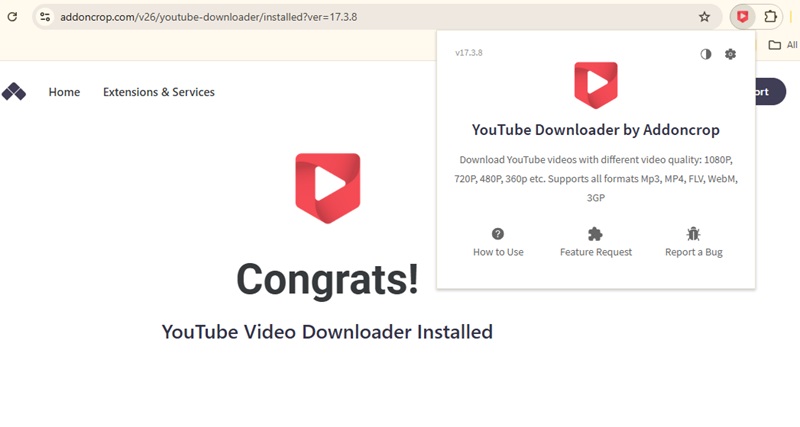Click the Feature Request puzzle icon
This screenshot has width=800, height=427.
tap(595, 234)
